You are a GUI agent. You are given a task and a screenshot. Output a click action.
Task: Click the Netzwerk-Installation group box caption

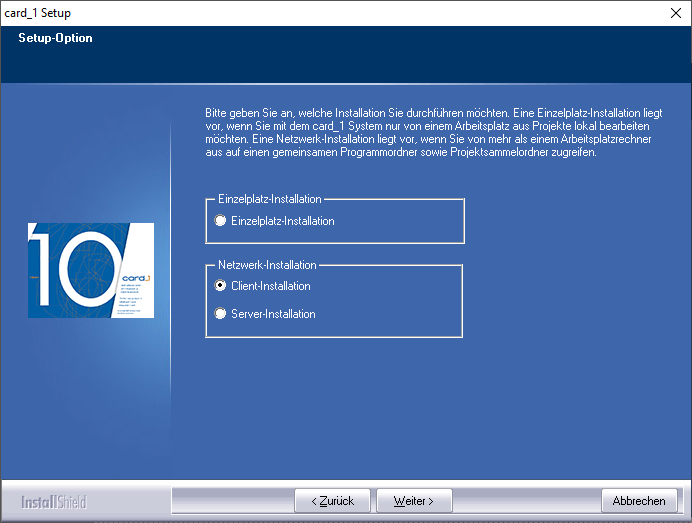267,265
